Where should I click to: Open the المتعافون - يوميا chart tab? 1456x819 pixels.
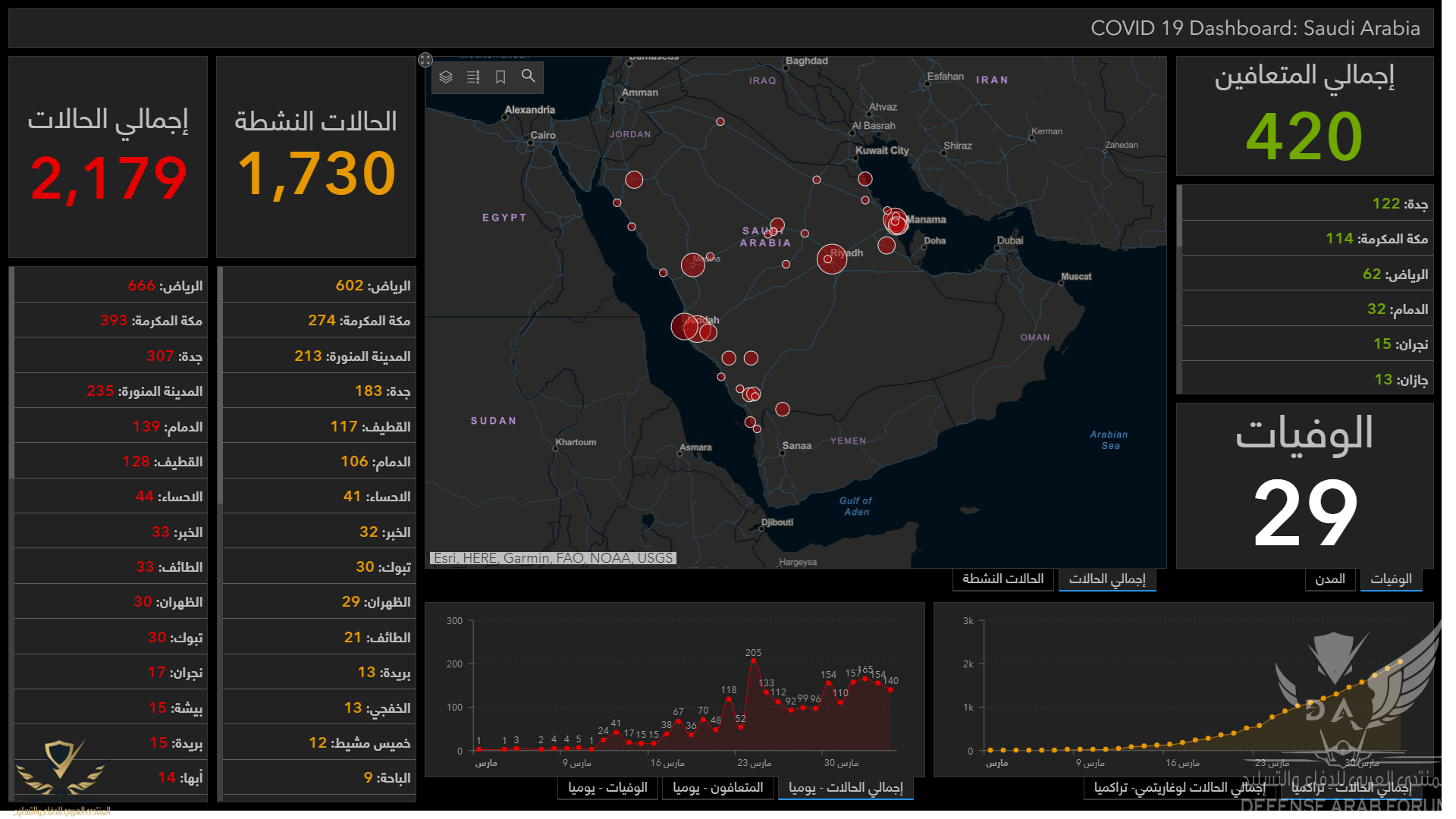point(718,788)
